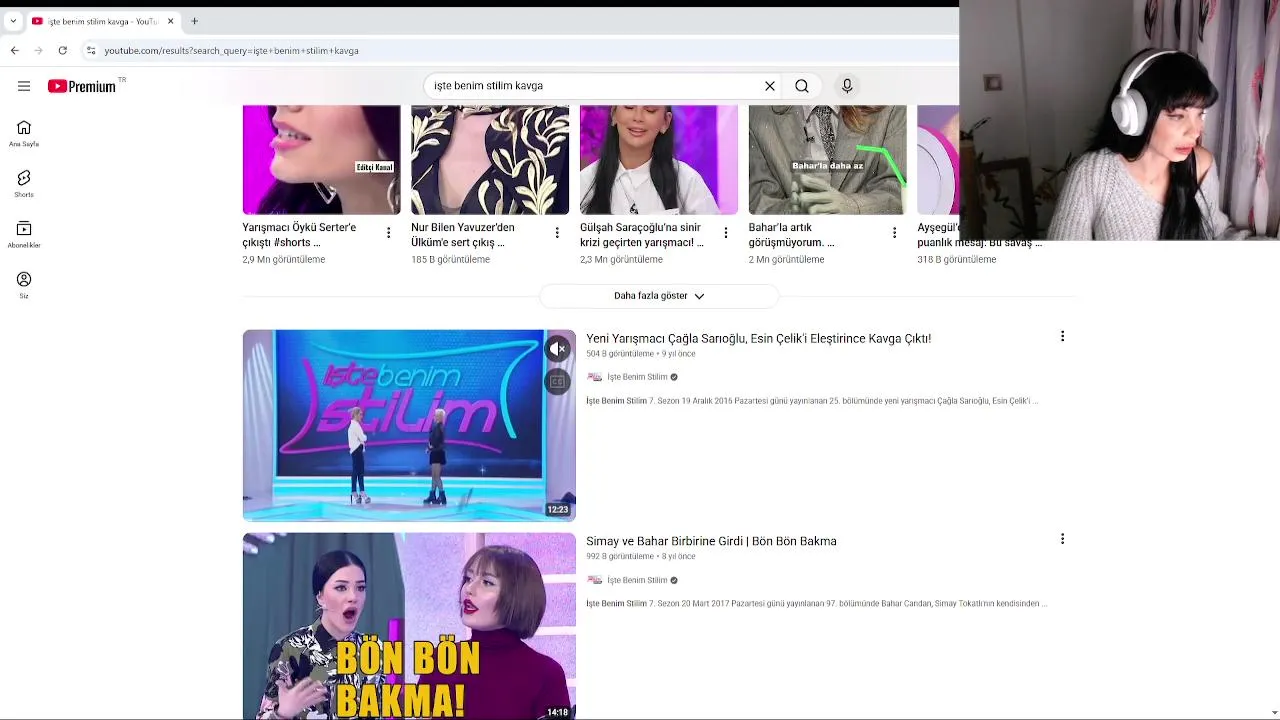Click the 2,9 Mn görüntüleme text
The image size is (1280, 720).
tap(283, 260)
